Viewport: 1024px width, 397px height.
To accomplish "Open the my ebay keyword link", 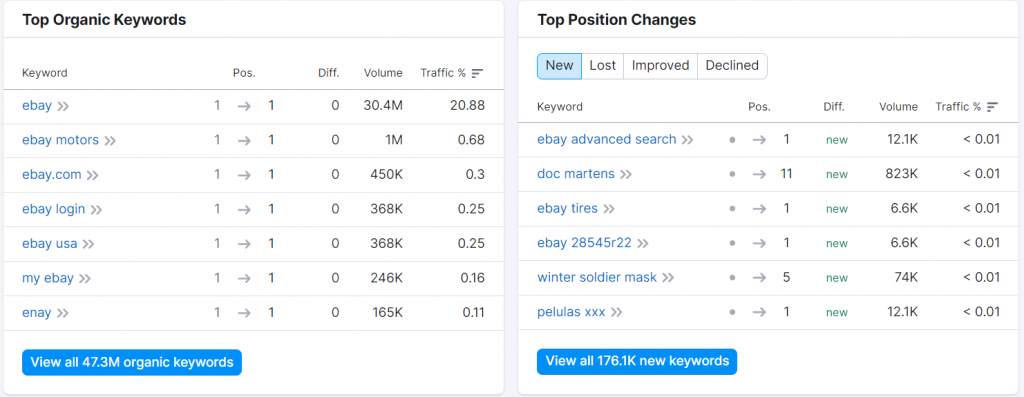I will [x=48, y=279].
